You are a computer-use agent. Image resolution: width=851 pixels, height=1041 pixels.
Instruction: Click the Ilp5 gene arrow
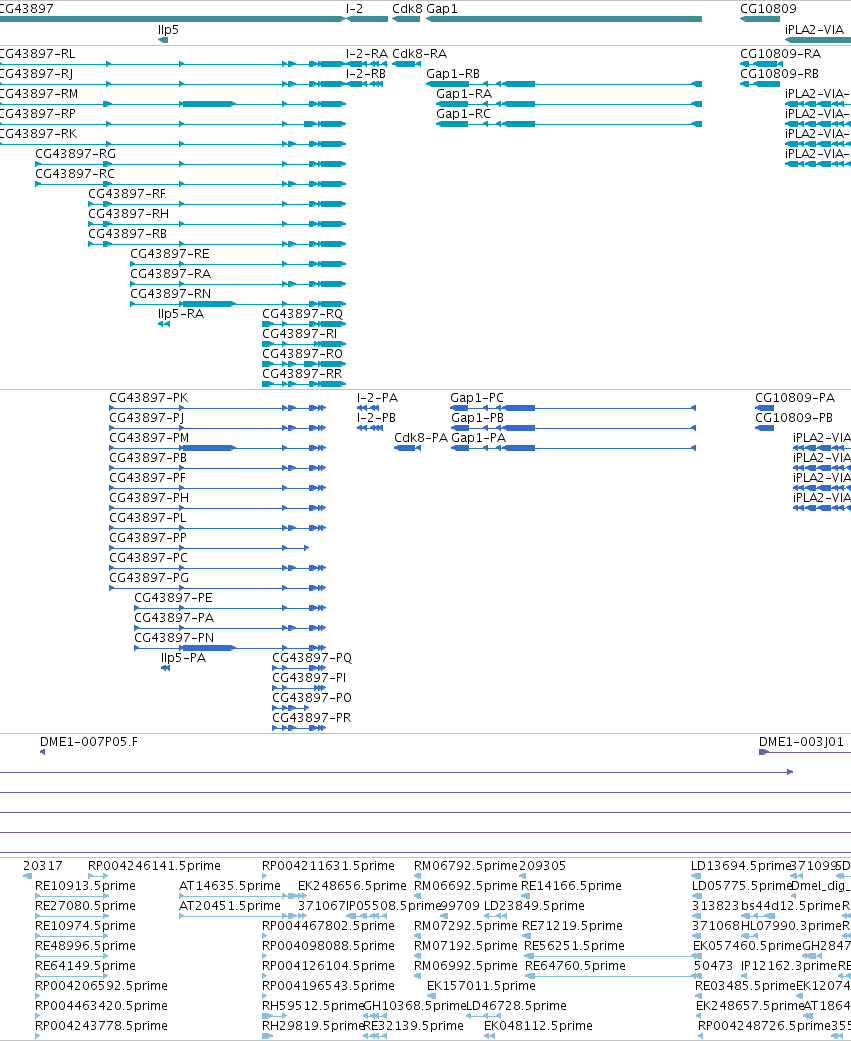pyautogui.click(x=163, y=40)
